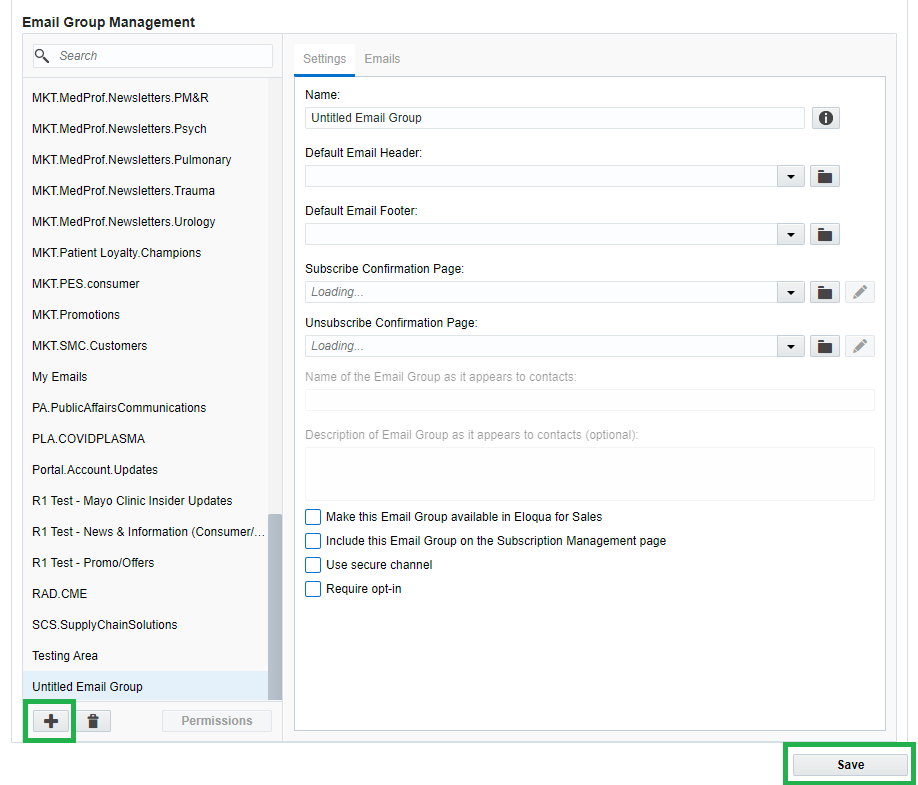
Task: Browse folder for Subscribe Confirmation Page
Action: click(825, 292)
